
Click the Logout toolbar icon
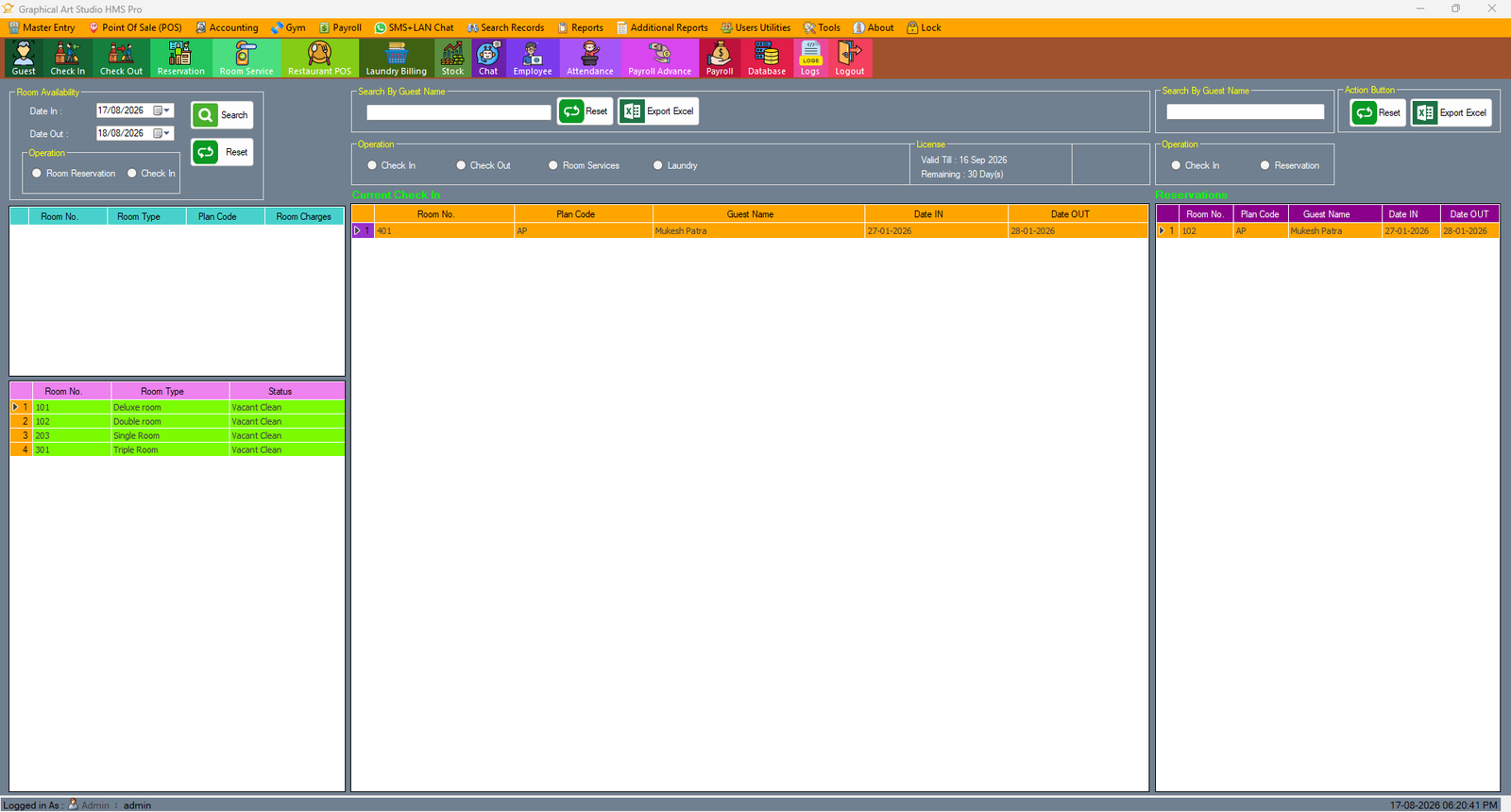click(849, 58)
